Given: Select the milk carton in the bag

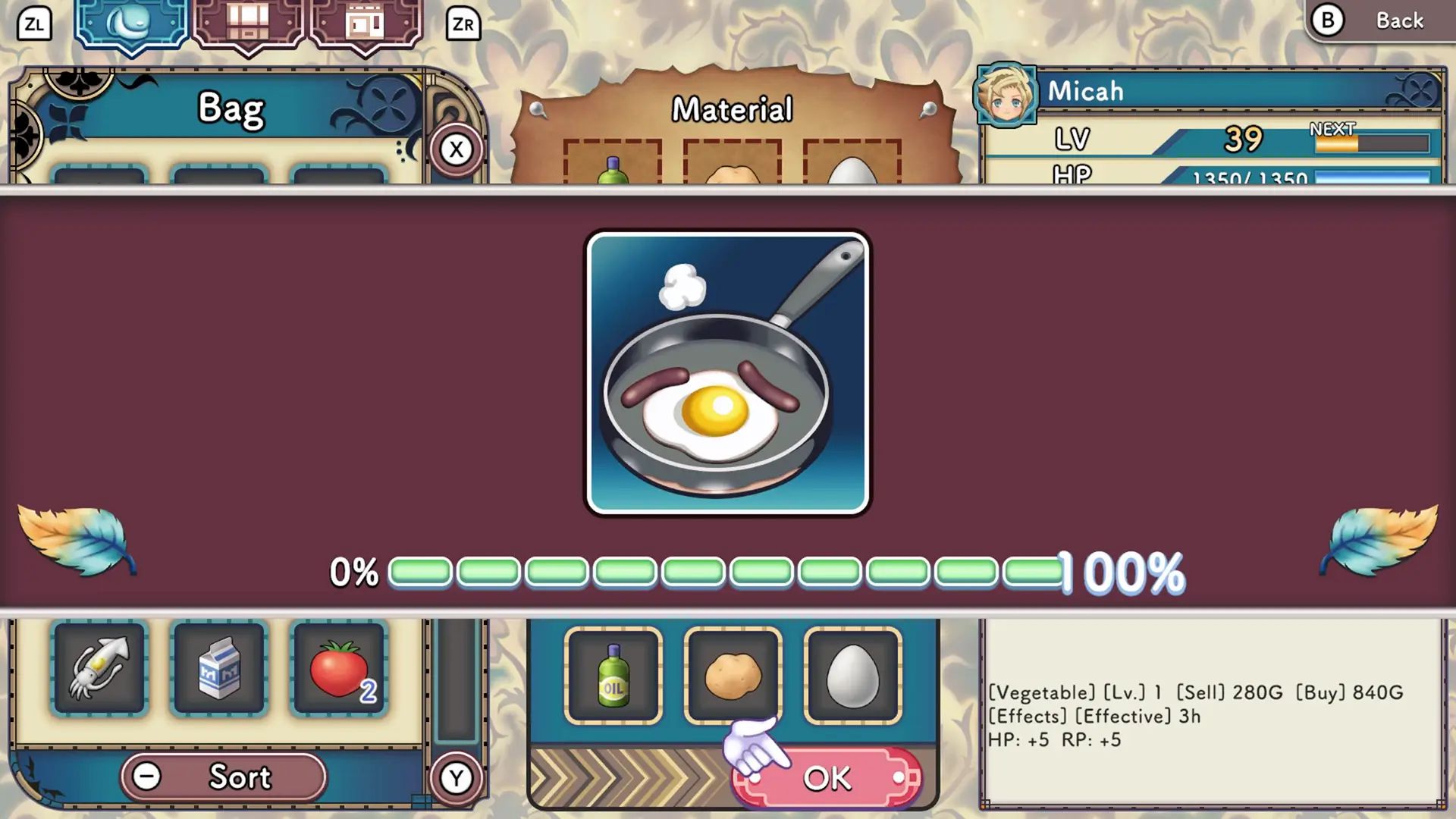Looking at the screenshot, I should click(219, 668).
